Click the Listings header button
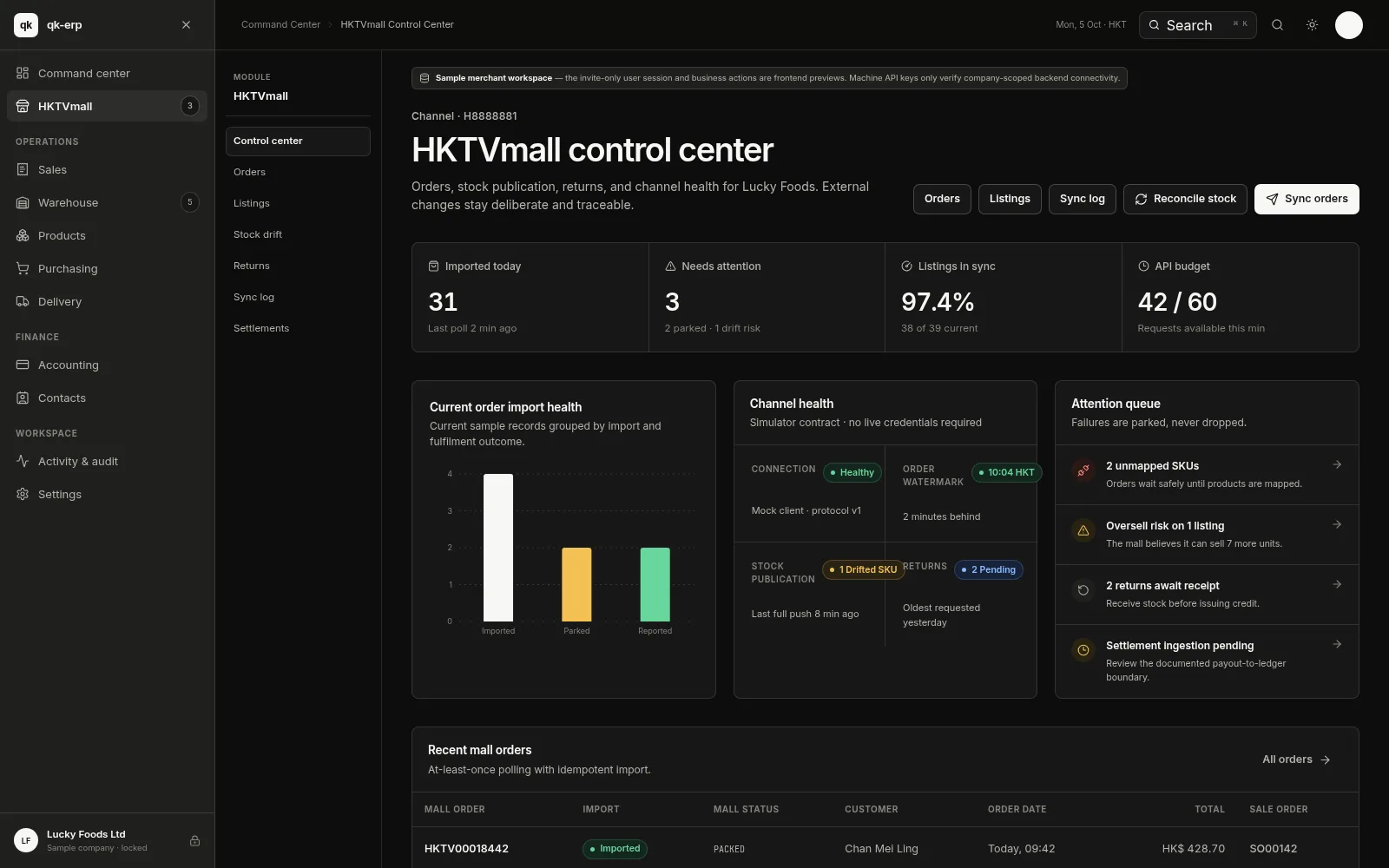This screenshot has width=1389, height=868. pyautogui.click(x=1010, y=199)
